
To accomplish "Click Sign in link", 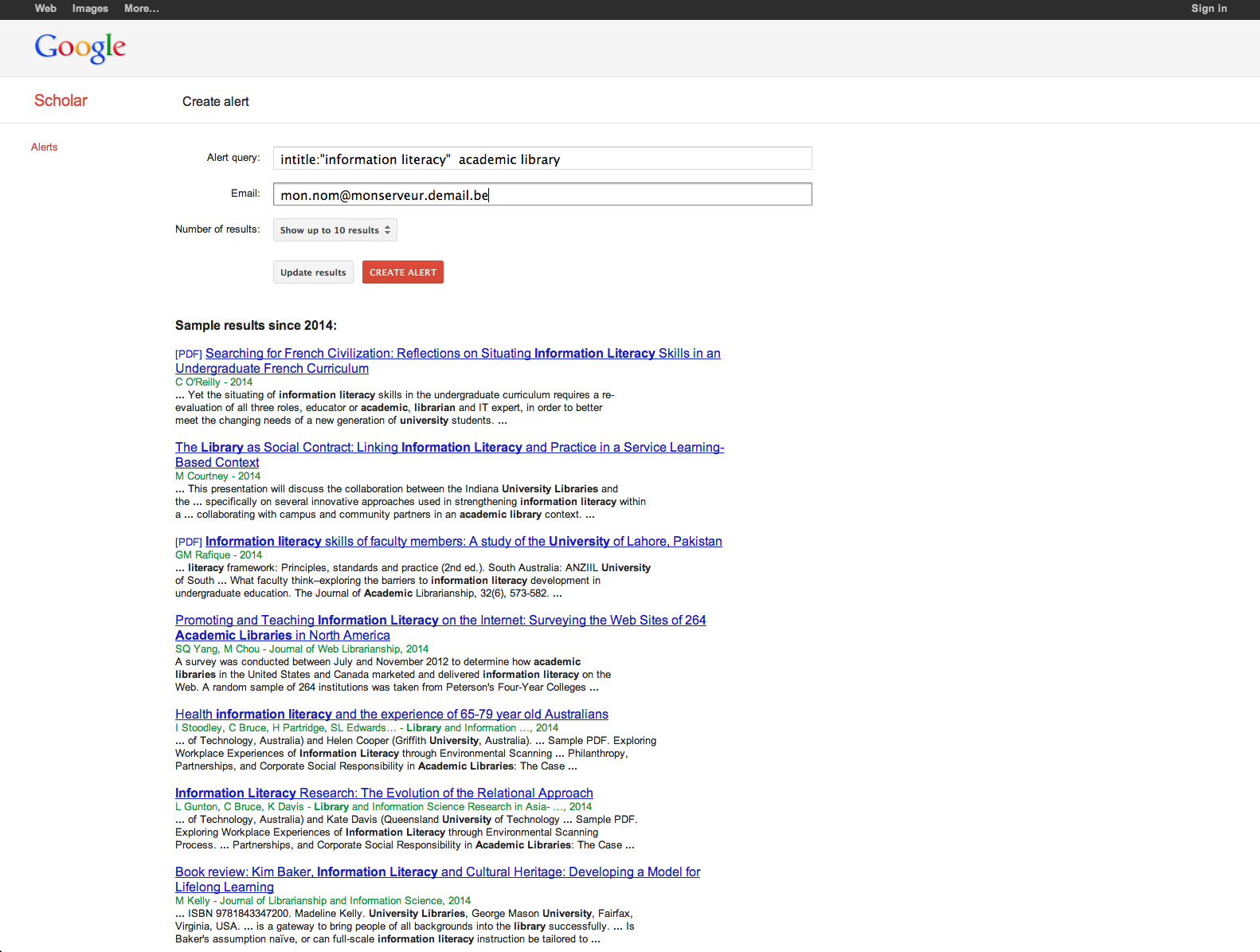I will (x=1209, y=9).
